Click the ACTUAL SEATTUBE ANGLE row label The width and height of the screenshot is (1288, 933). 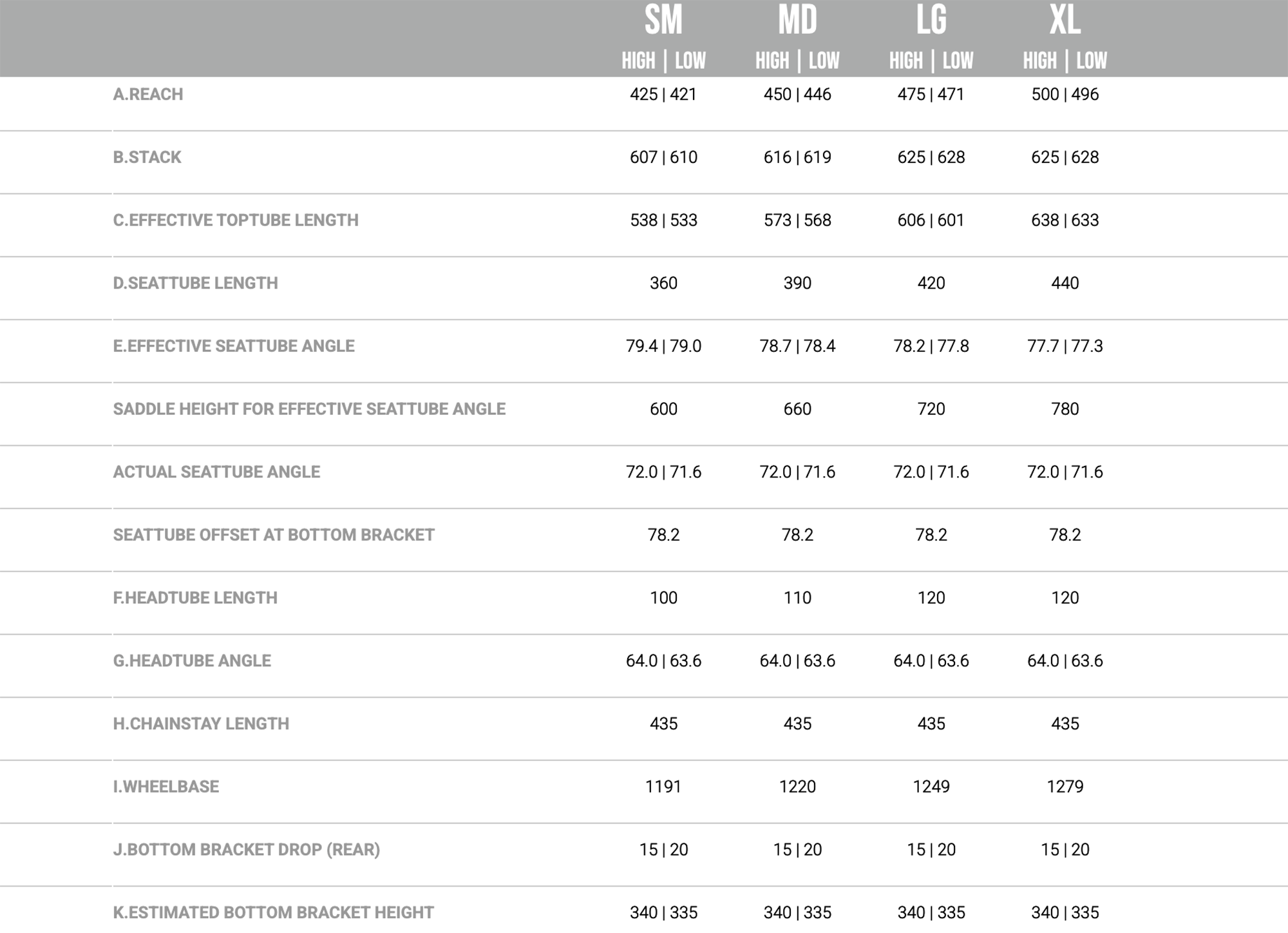pos(216,472)
